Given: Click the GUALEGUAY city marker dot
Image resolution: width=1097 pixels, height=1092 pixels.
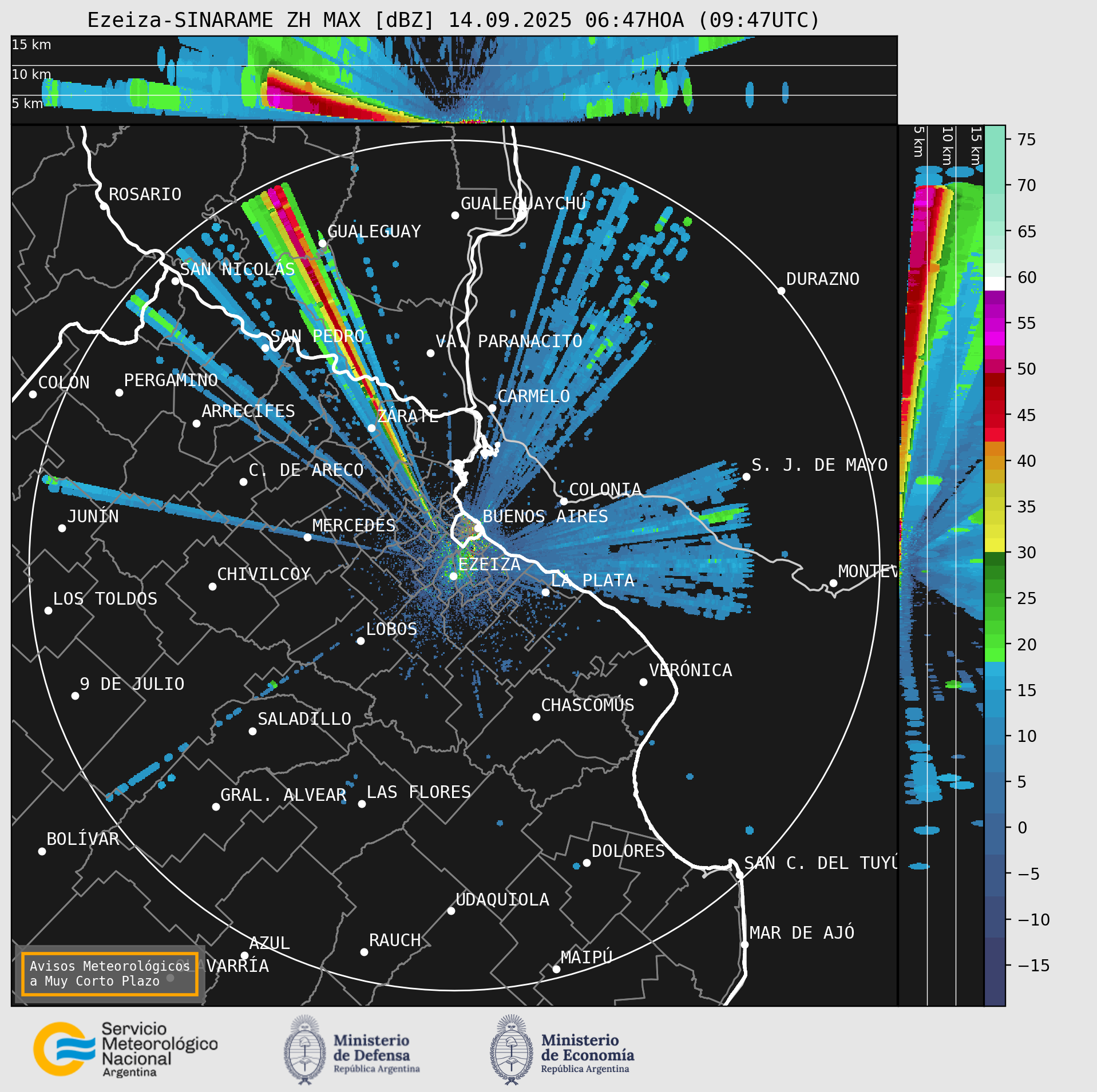Looking at the screenshot, I should click(322, 244).
